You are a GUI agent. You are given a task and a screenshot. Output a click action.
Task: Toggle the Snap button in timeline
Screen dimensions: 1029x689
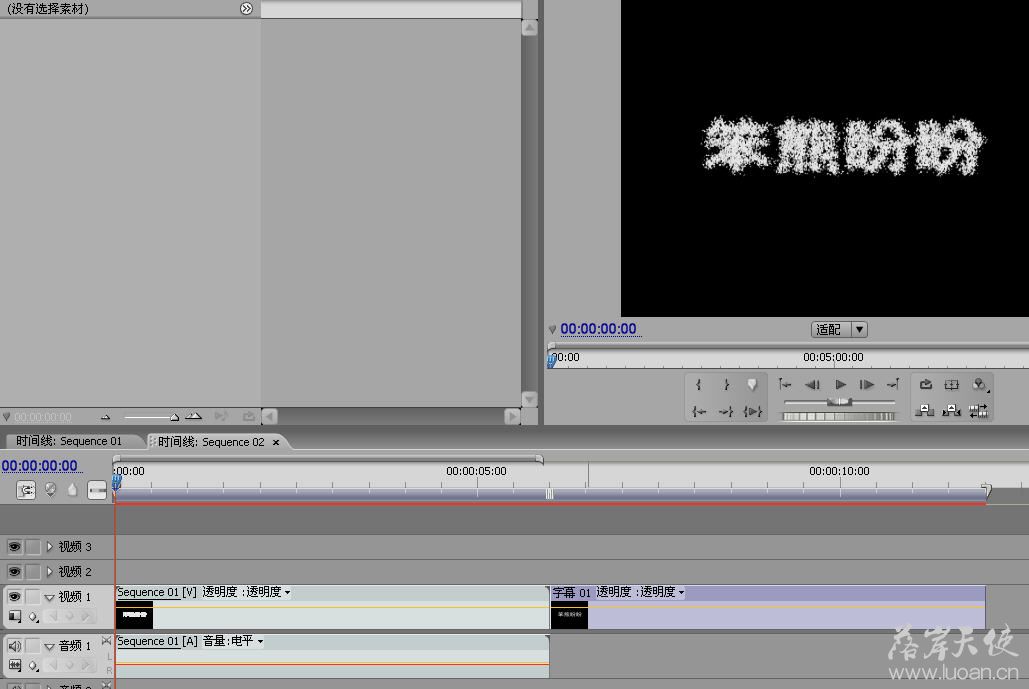pos(26,490)
